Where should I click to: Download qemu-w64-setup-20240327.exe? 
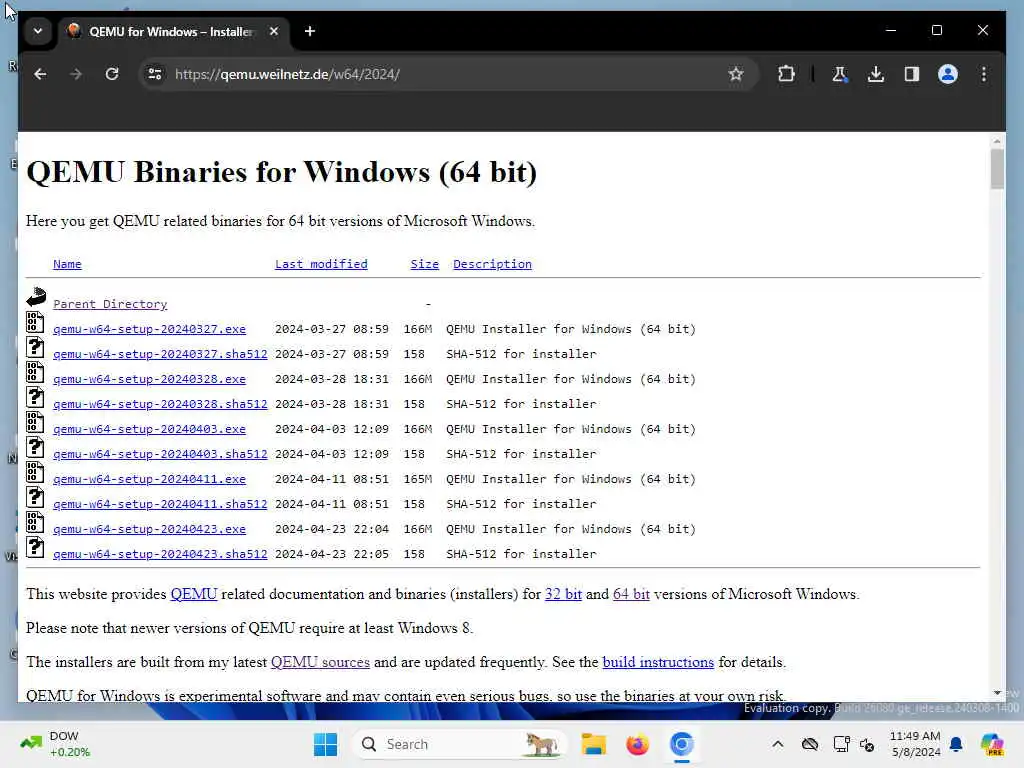click(x=150, y=329)
